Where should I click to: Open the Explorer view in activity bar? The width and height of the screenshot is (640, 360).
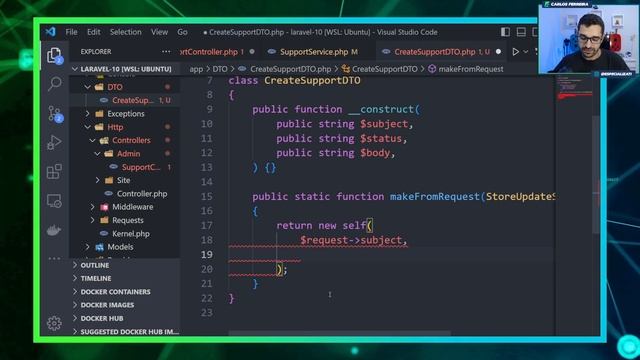click(x=54, y=55)
